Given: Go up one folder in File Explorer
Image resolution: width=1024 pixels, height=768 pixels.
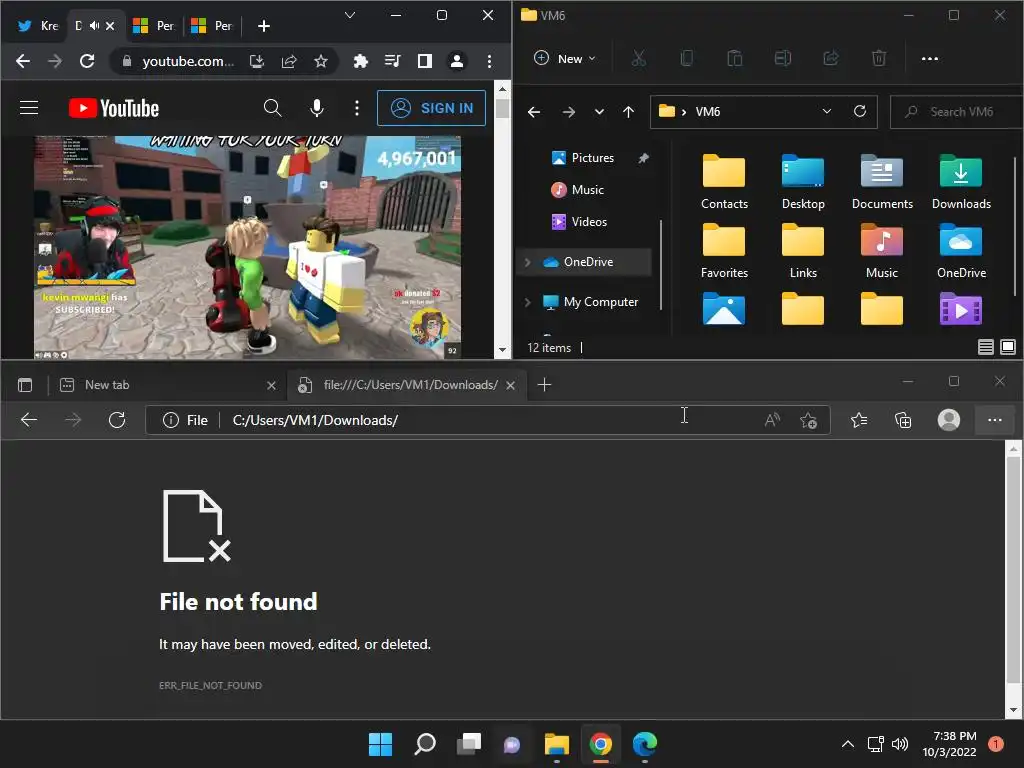Looking at the screenshot, I should tap(628, 112).
